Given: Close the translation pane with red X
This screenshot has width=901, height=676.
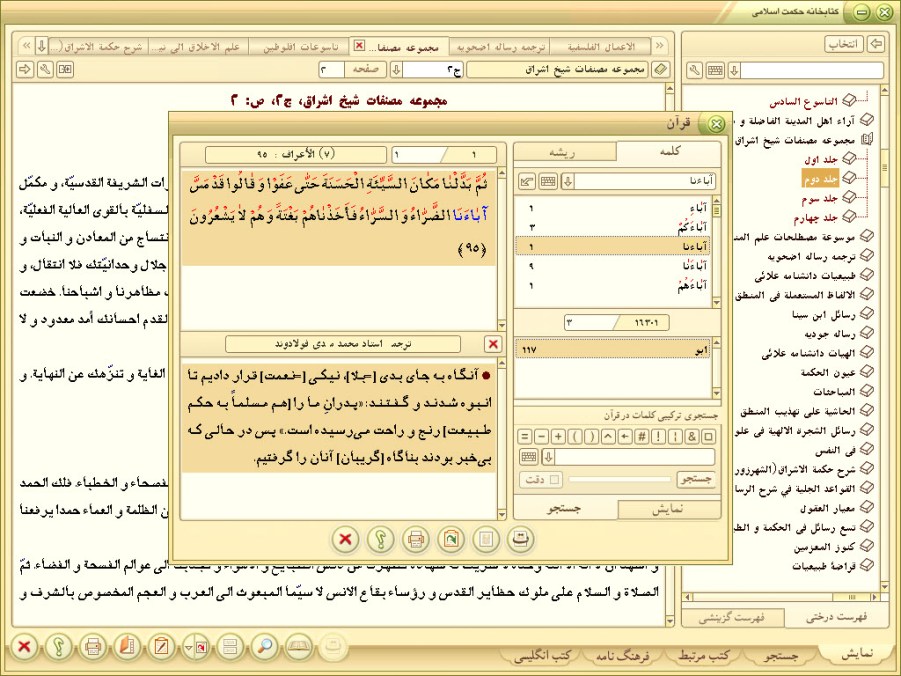Looking at the screenshot, I should tap(493, 344).
